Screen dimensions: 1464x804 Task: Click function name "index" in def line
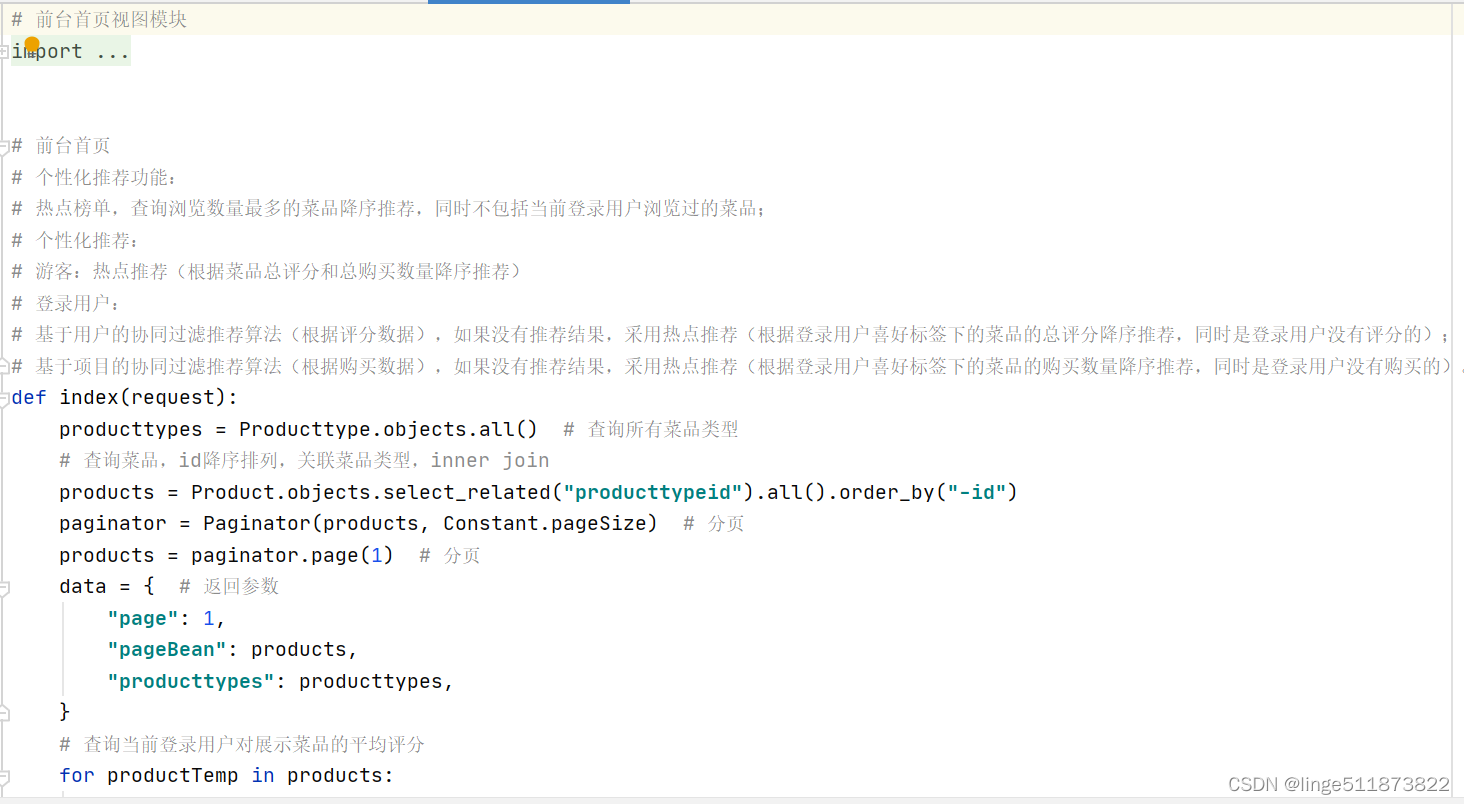89,397
